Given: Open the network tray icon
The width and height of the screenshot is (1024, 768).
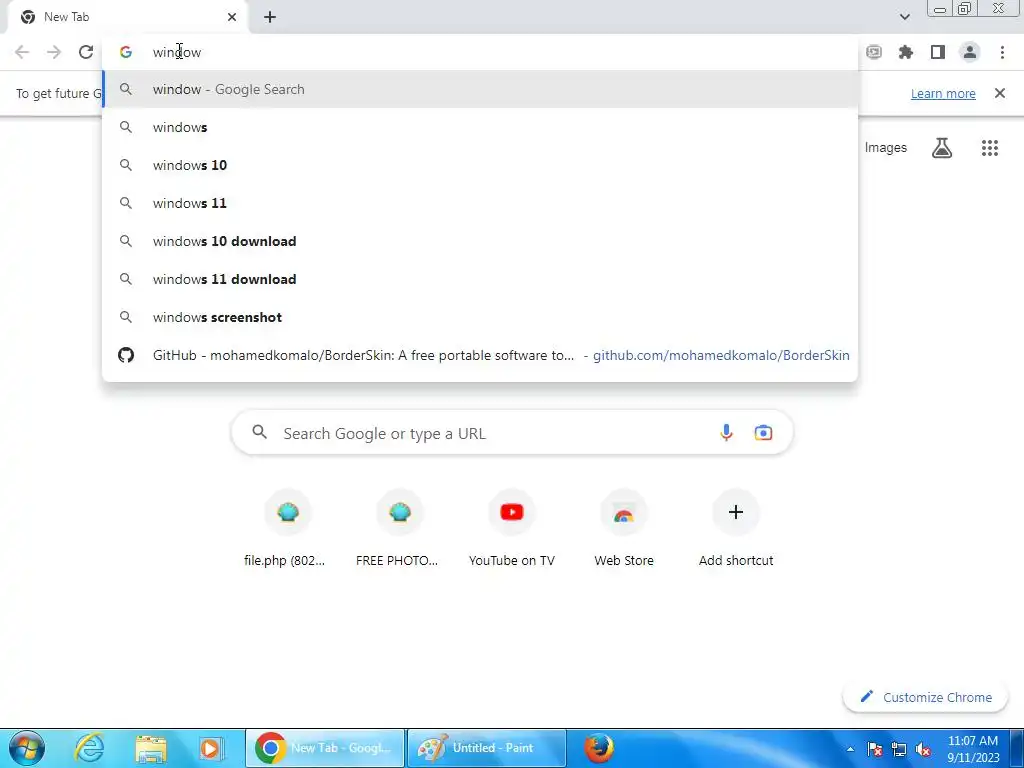Looking at the screenshot, I should coord(899,749).
